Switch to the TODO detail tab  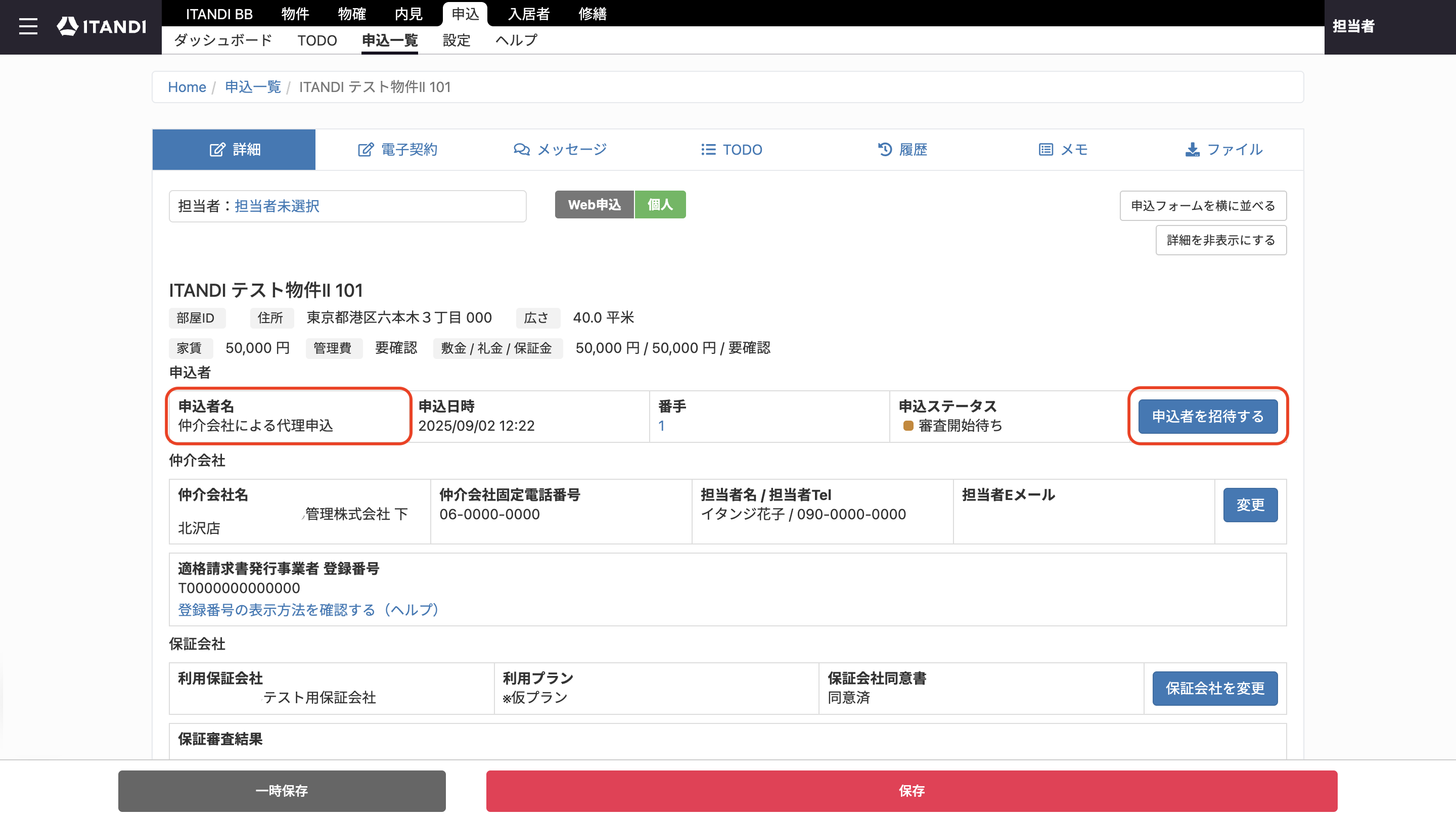(x=732, y=150)
